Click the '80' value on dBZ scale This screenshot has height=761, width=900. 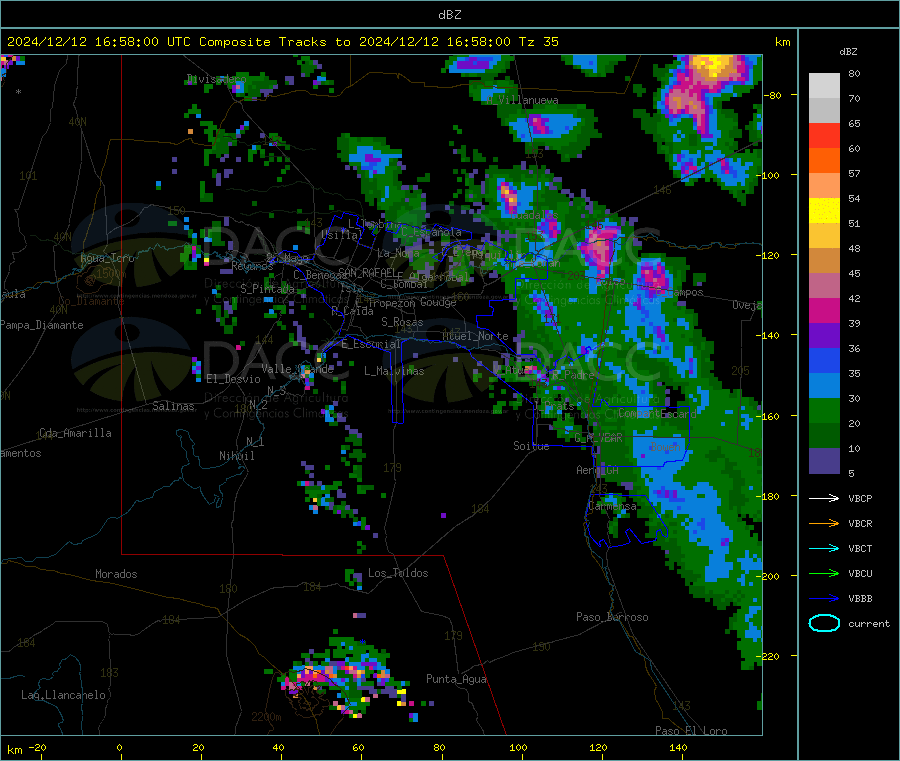[x=854, y=73]
